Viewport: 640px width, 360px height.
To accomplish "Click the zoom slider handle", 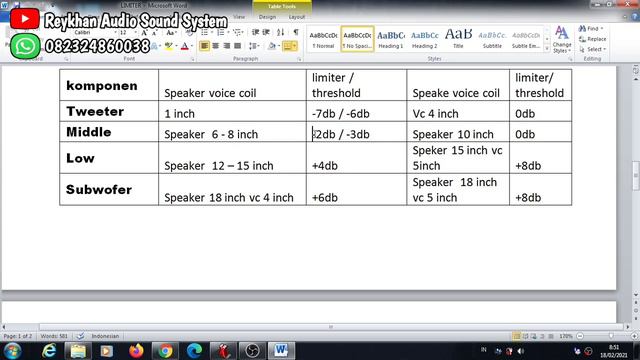I will (611, 336).
